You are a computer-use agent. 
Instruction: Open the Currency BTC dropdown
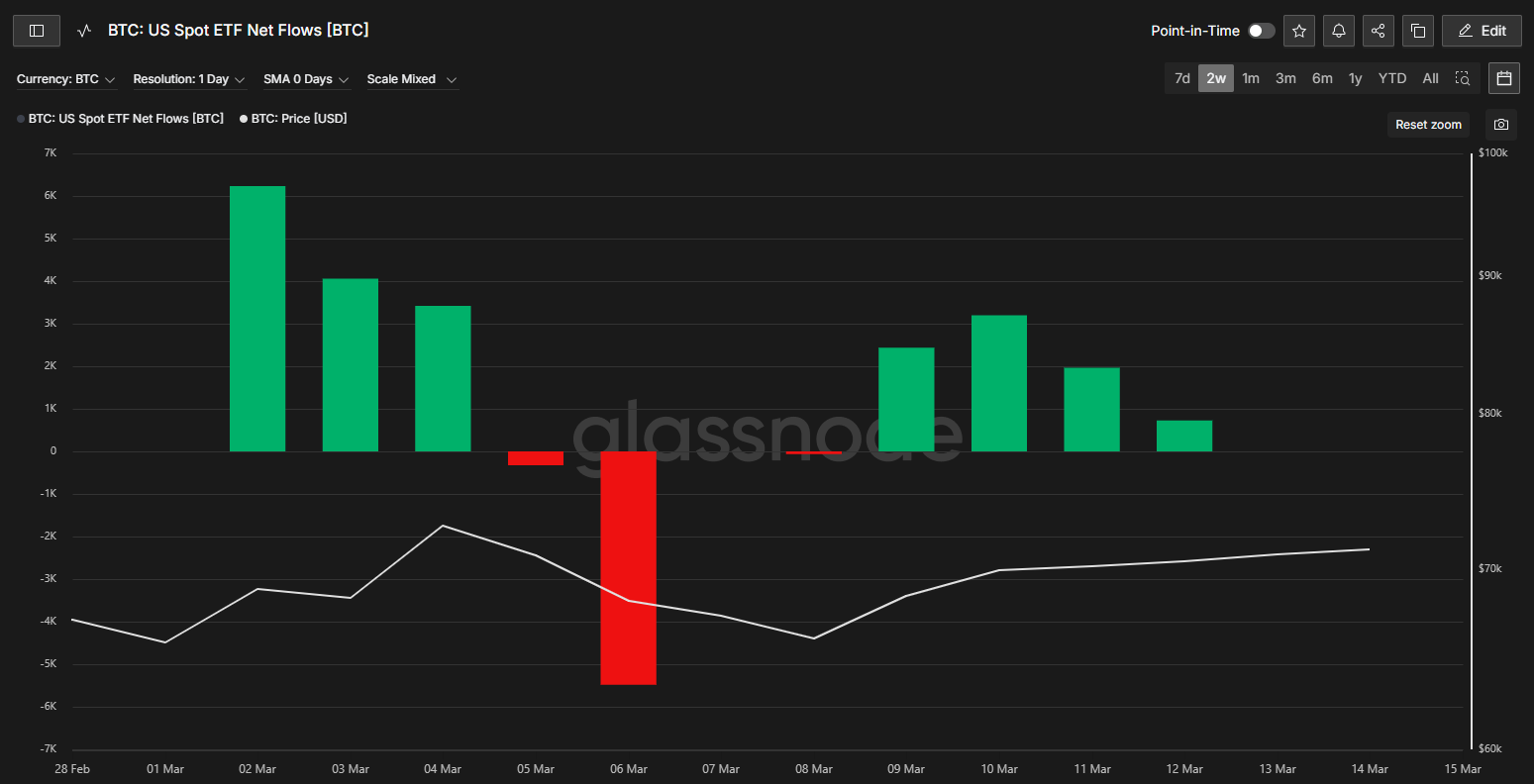65,79
